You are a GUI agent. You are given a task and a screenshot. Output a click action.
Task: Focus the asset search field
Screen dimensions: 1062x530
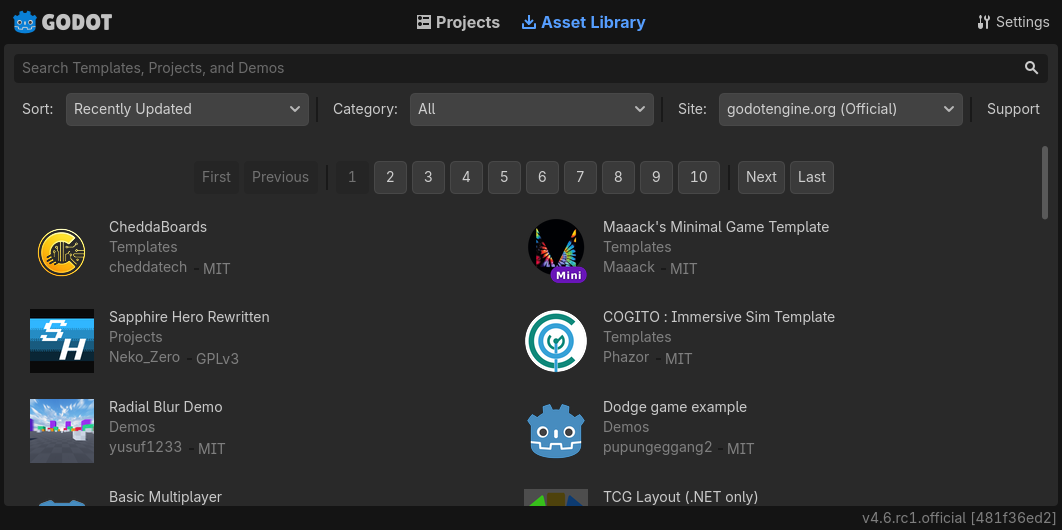pos(510,68)
